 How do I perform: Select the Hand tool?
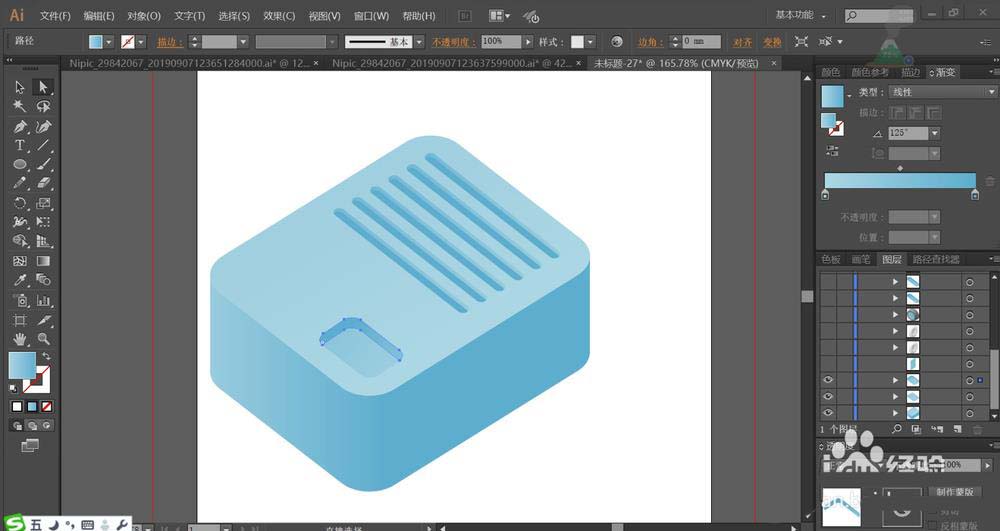click(x=20, y=339)
